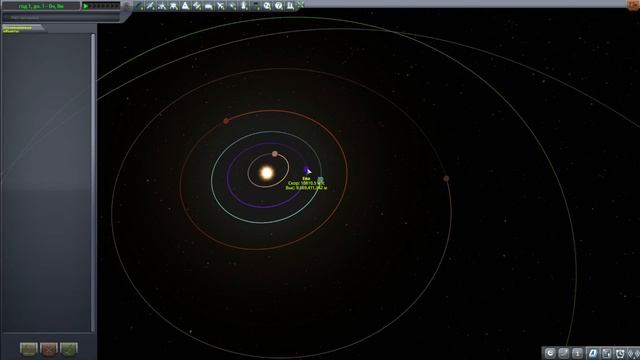Click the tracked objects list scrollbar

93,182
